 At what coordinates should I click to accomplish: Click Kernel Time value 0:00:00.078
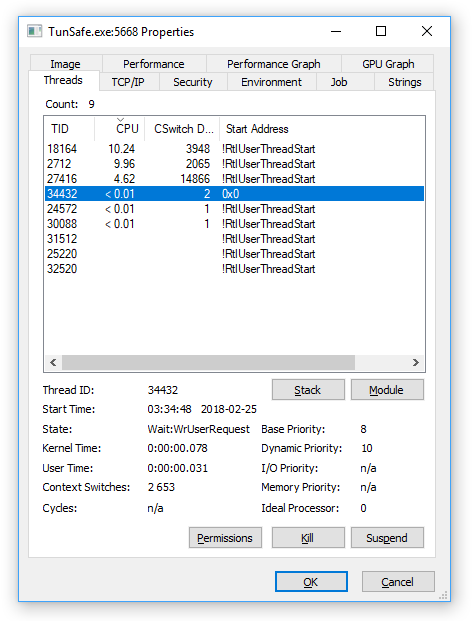coord(177,448)
